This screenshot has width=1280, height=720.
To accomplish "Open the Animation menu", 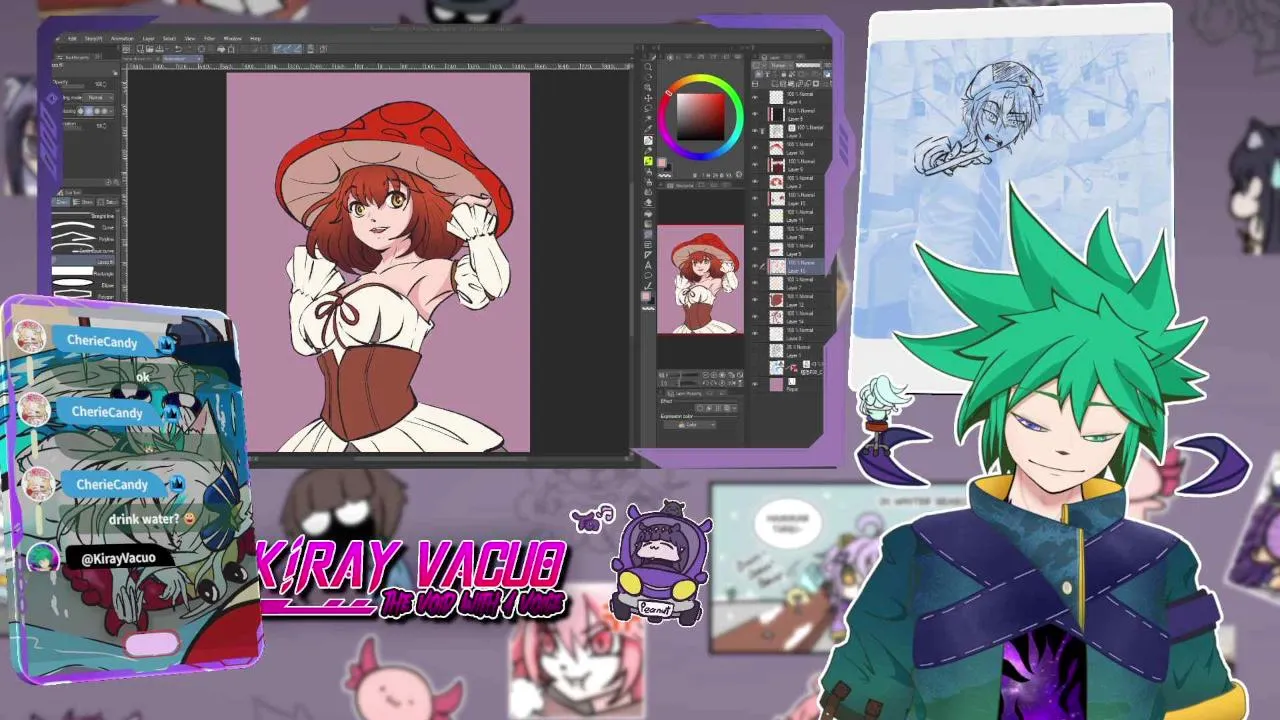I will [x=122, y=39].
